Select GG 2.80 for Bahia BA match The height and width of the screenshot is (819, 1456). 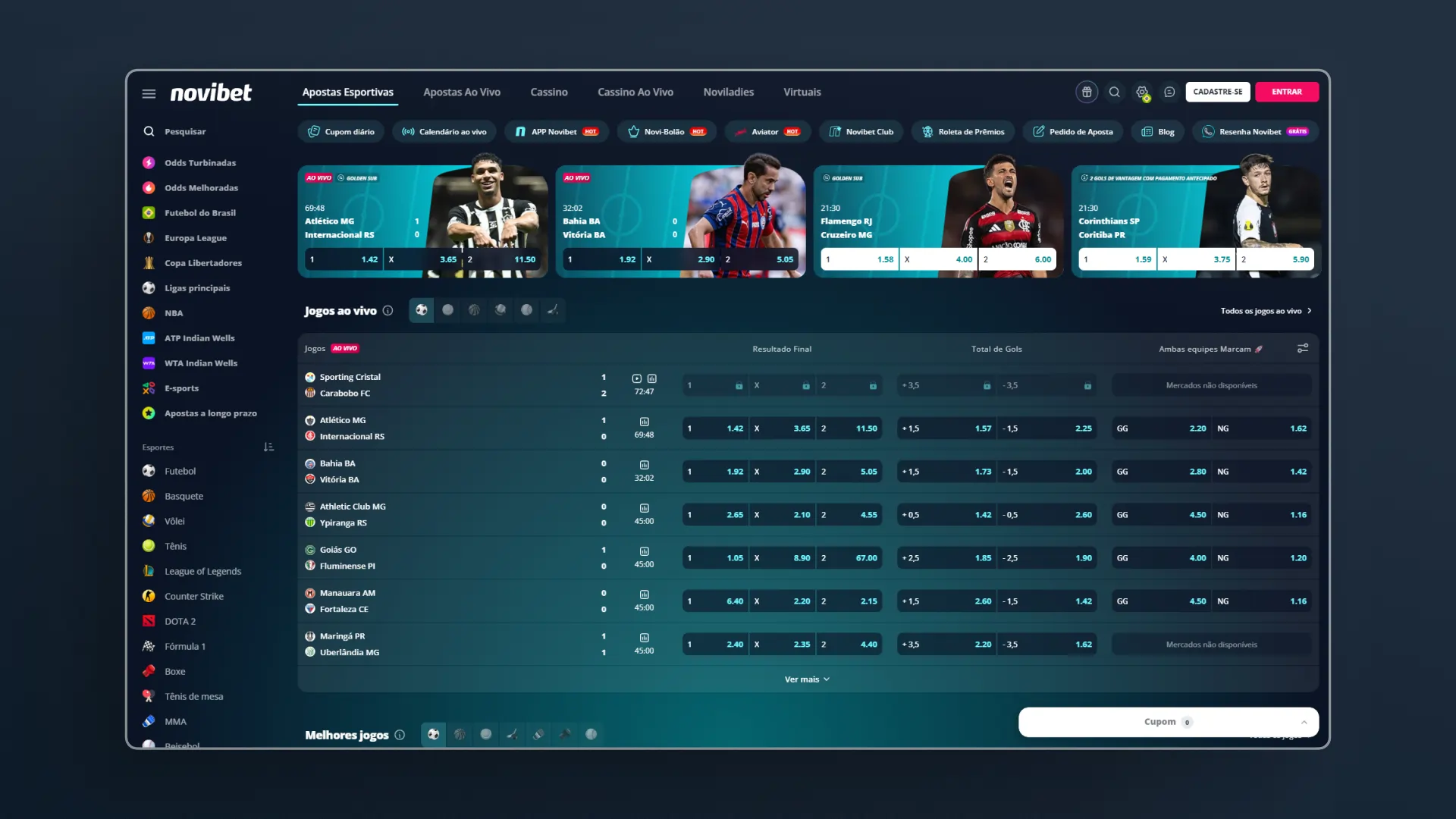tap(1160, 472)
